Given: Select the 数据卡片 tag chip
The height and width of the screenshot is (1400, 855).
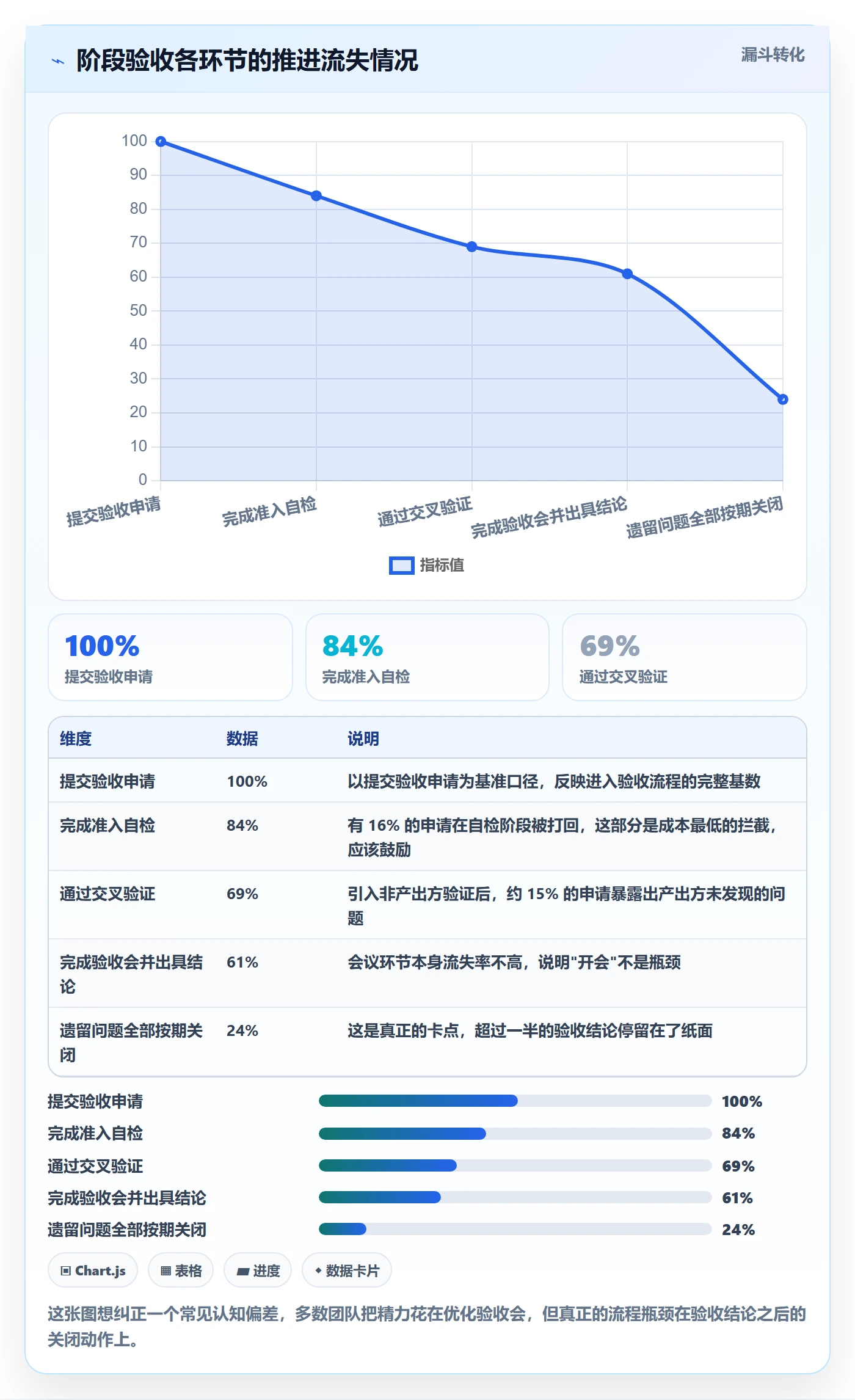Looking at the screenshot, I should pyautogui.click(x=347, y=1271).
